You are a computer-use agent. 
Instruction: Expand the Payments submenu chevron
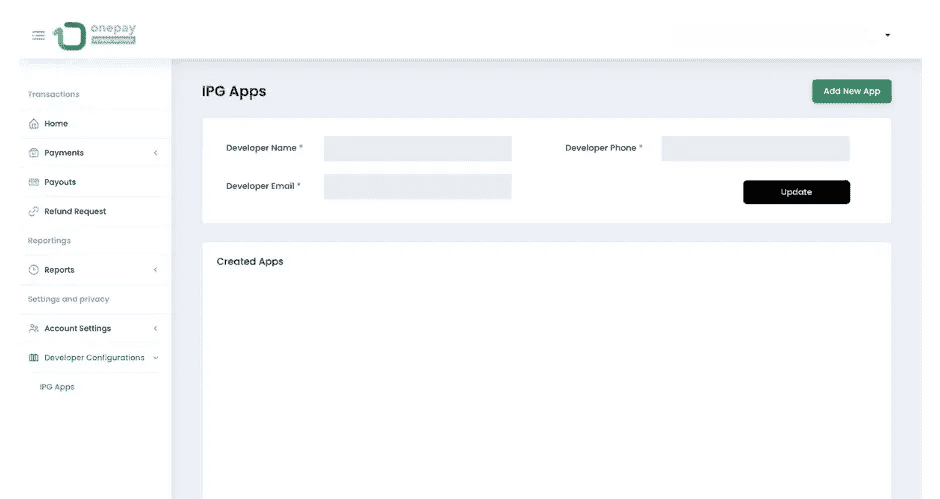(x=155, y=153)
